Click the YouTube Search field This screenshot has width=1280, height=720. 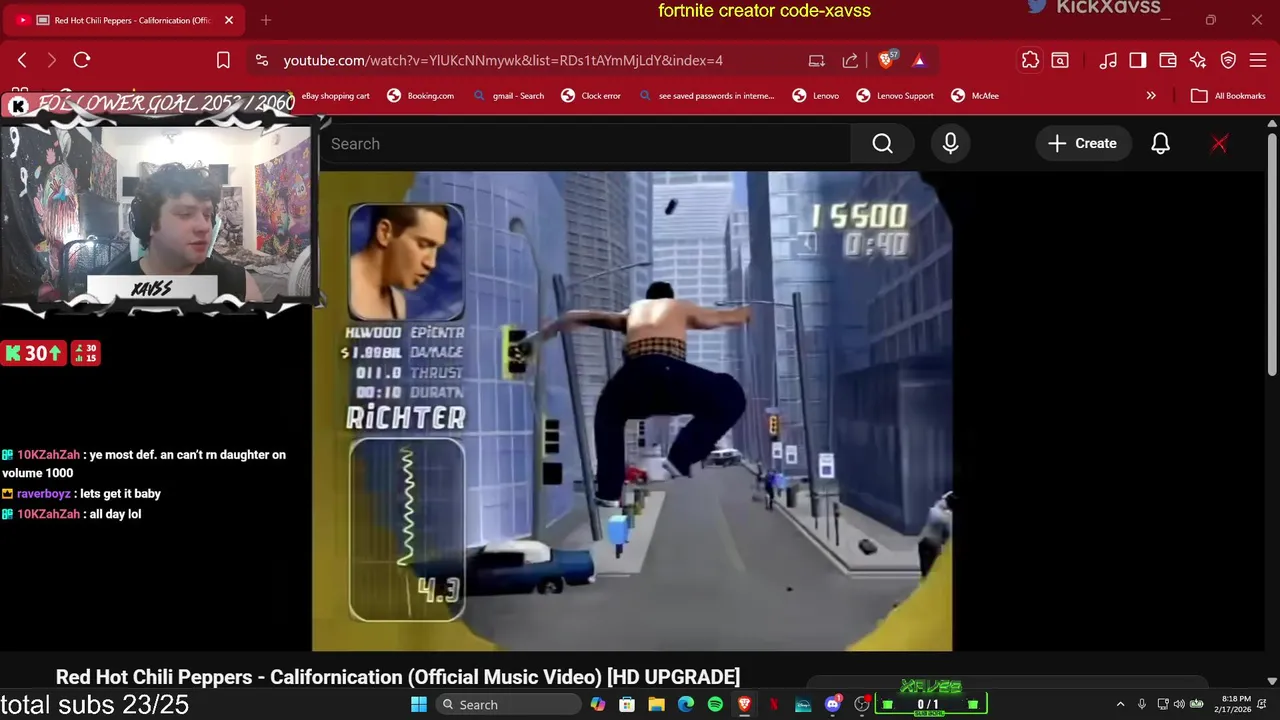point(585,144)
